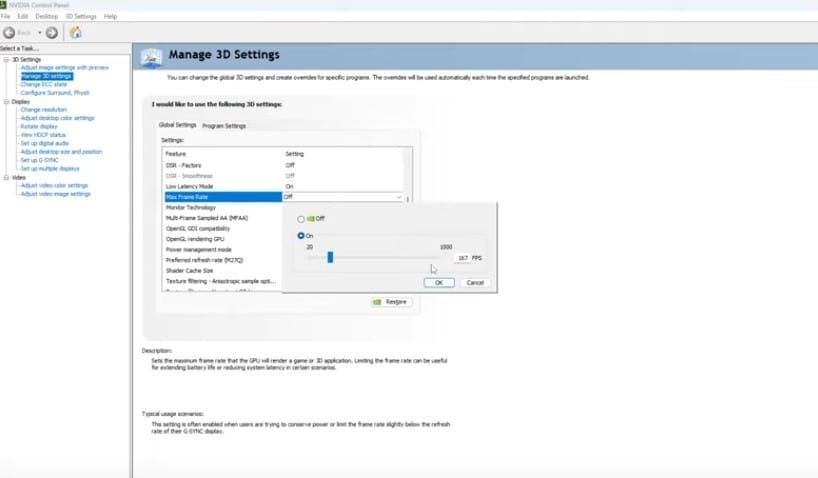Open Adjust desktop size and position
This screenshot has height=478, width=818.
click(x=62, y=152)
